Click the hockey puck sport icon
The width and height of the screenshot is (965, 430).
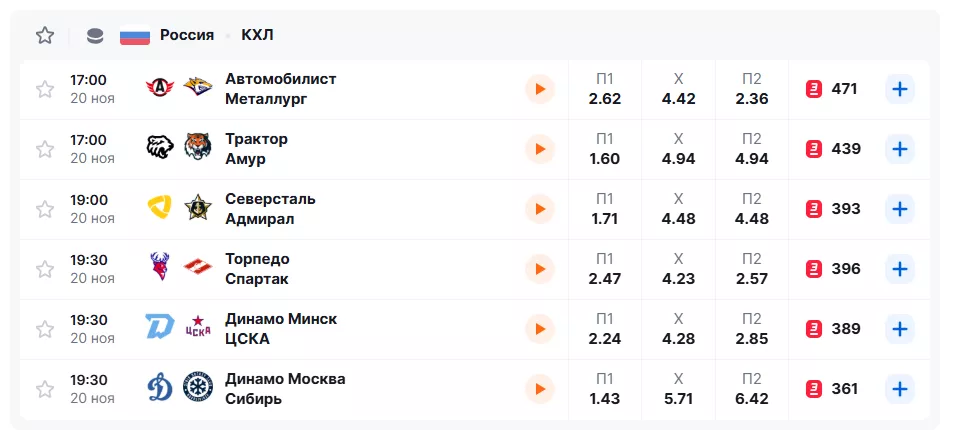[x=95, y=36]
